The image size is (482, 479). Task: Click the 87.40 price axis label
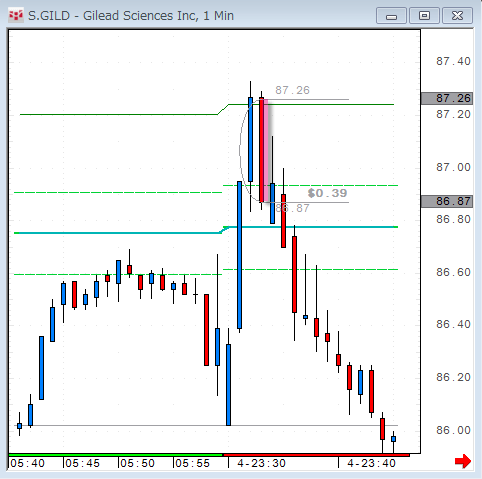pos(453,61)
